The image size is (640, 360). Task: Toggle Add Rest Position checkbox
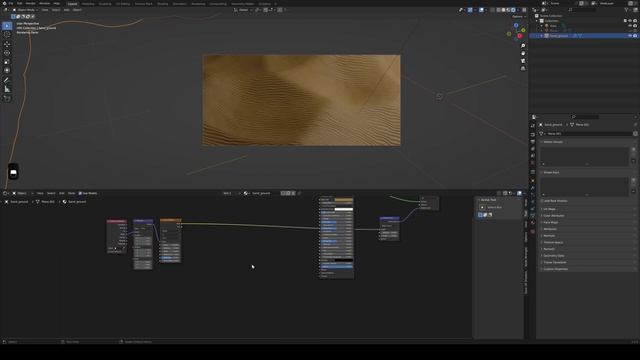[x=542, y=201]
